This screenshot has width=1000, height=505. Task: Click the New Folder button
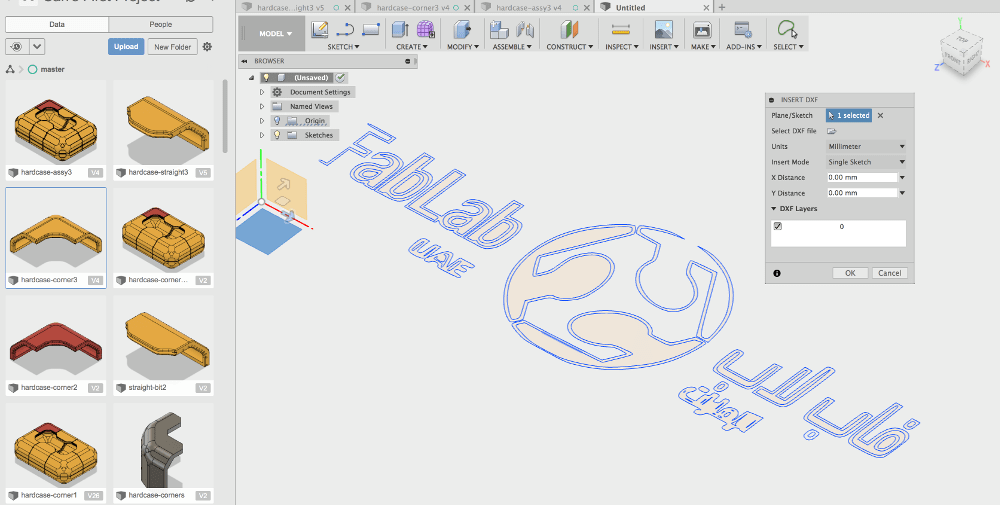pyautogui.click(x=172, y=47)
